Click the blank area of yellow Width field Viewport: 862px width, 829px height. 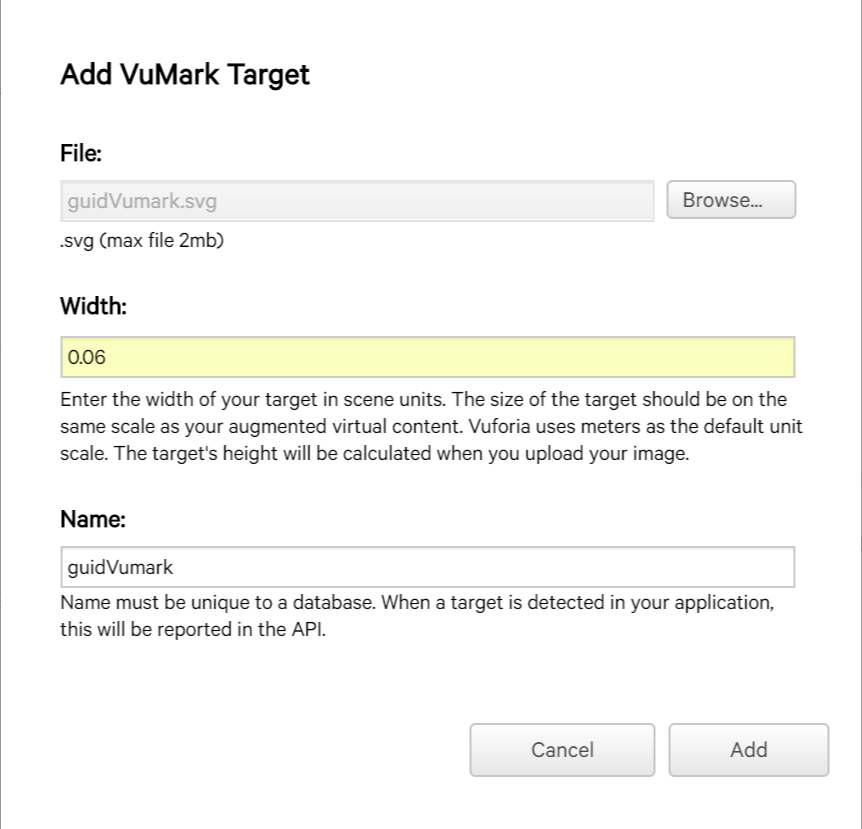point(450,357)
